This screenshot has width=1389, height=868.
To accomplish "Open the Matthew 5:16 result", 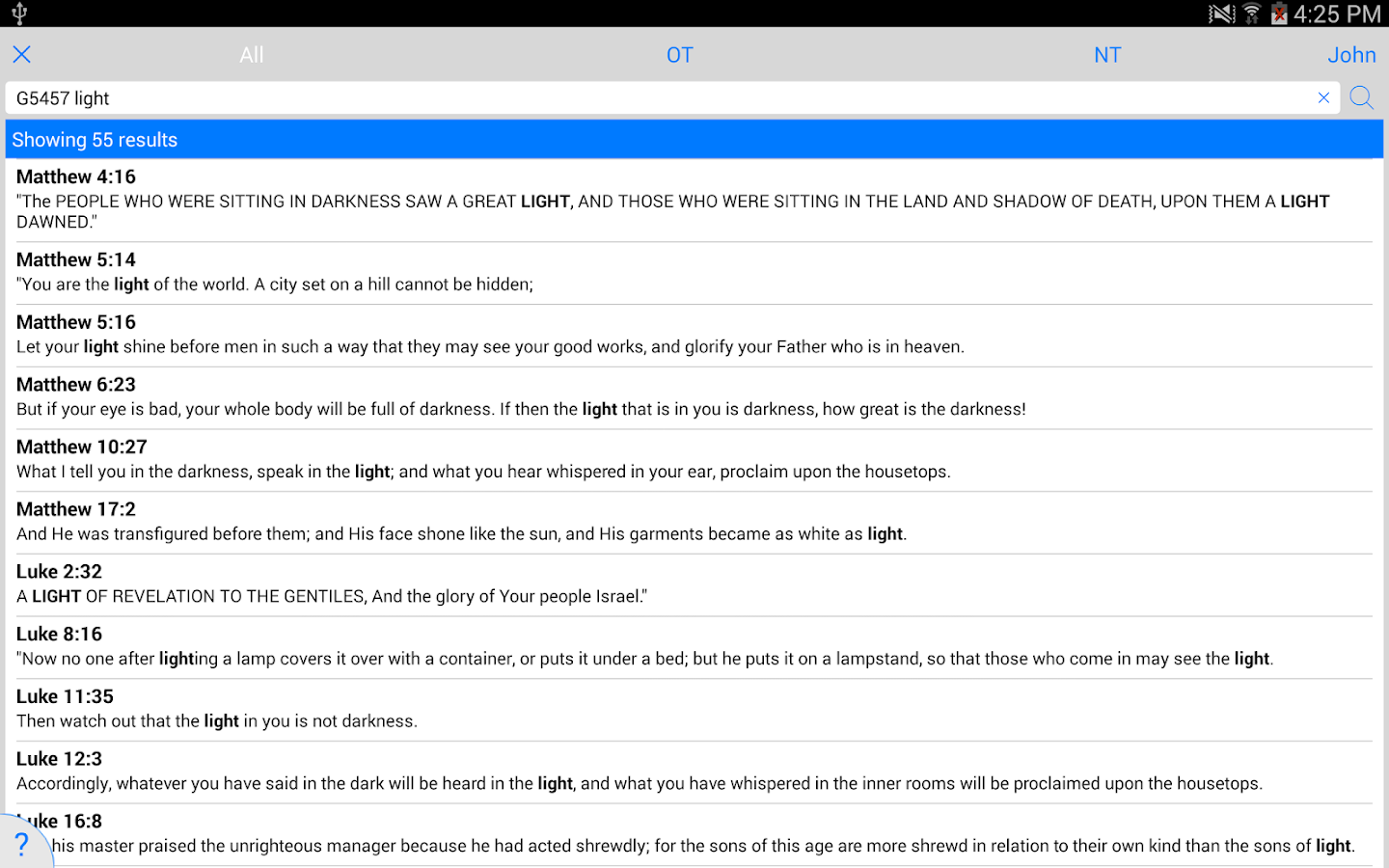I will [x=694, y=336].
